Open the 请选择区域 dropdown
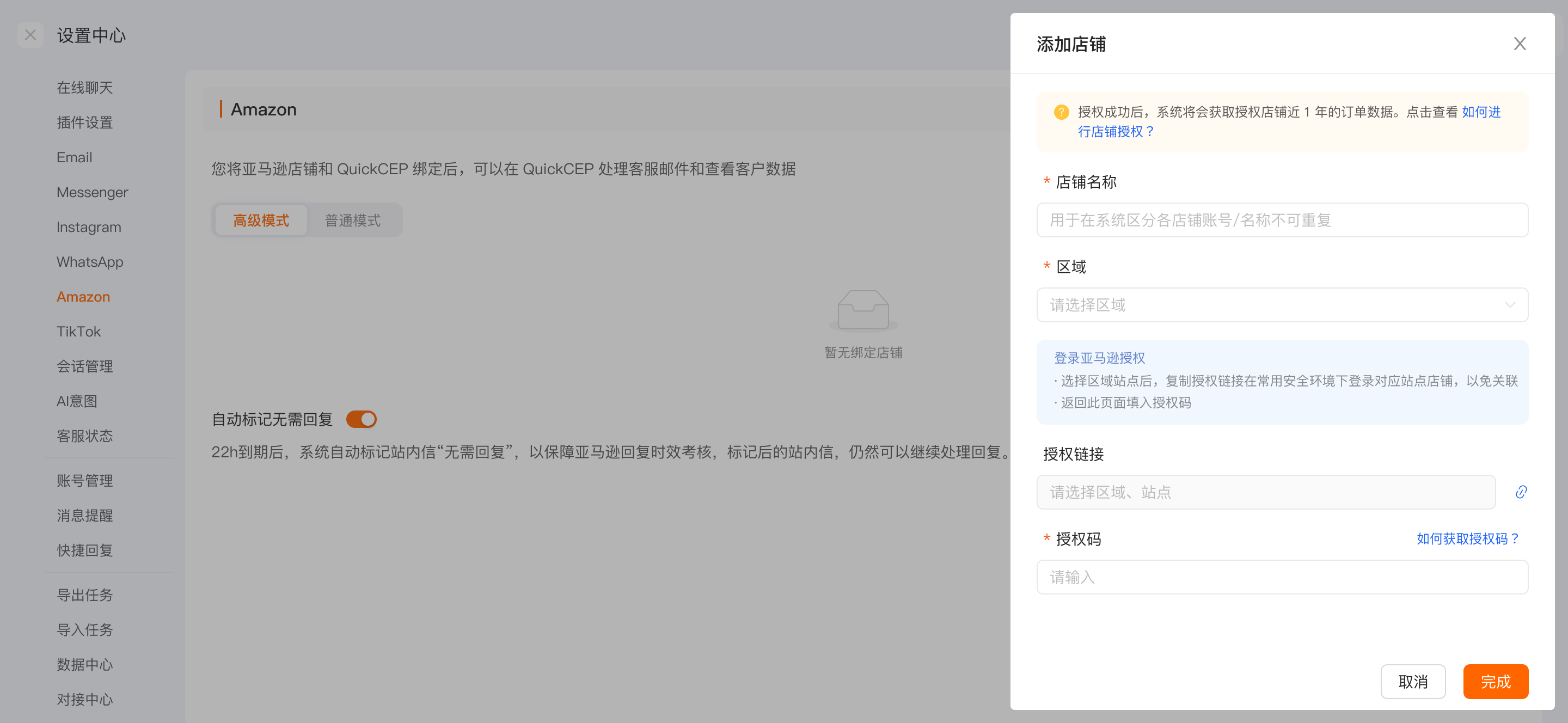The height and width of the screenshot is (723, 1568). click(x=1282, y=305)
